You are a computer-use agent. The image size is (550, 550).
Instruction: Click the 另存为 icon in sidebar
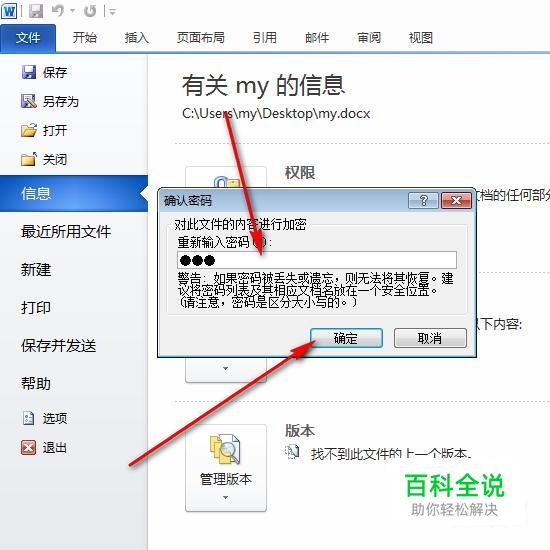(x=28, y=101)
